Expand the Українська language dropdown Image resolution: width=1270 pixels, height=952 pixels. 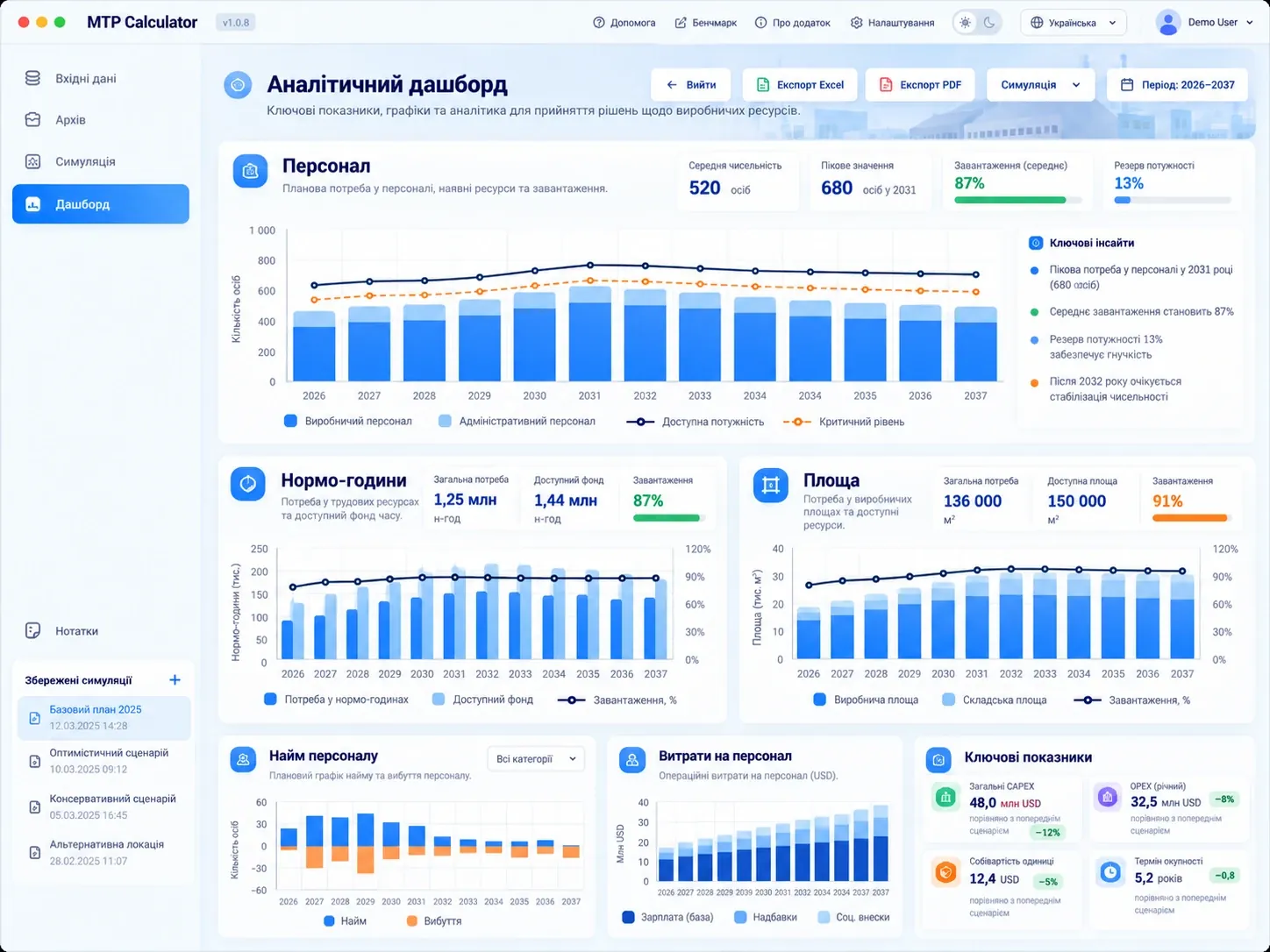click(x=1074, y=23)
